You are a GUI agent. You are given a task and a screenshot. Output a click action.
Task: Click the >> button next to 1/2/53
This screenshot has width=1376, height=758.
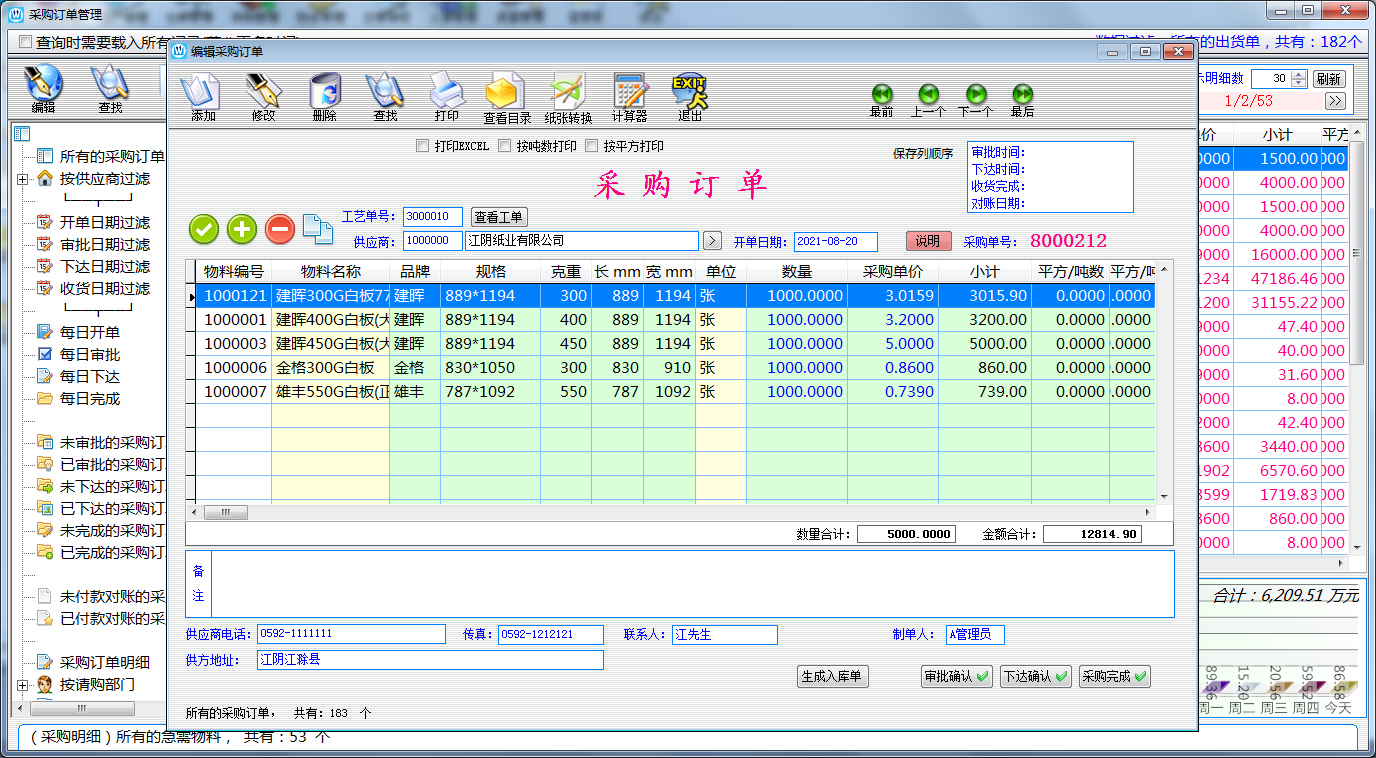pos(1335,101)
